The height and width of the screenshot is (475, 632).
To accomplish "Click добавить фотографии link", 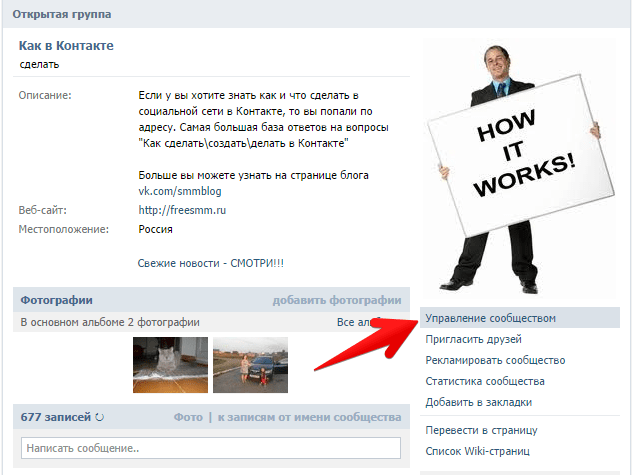I will (337, 300).
